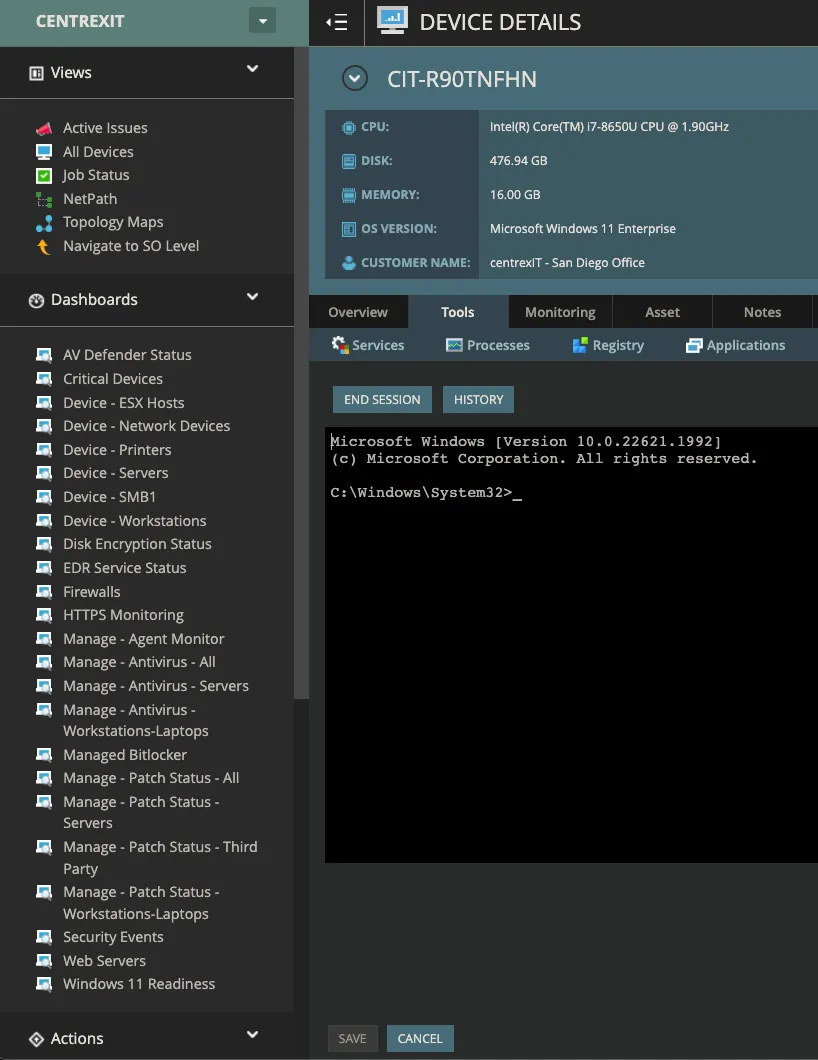818x1060 pixels.
Task: Open Manage - Patch Status - Third Party
Action: [x=160, y=858]
